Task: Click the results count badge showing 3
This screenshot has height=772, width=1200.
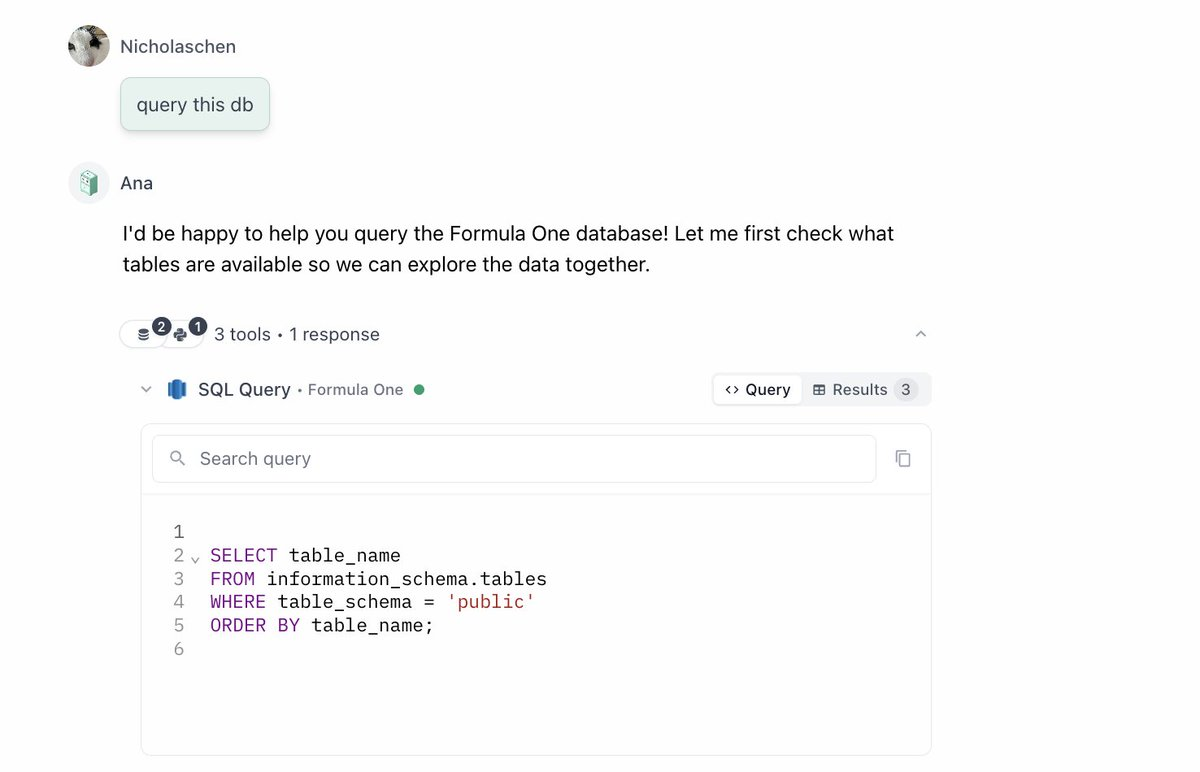Action: [905, 389]
